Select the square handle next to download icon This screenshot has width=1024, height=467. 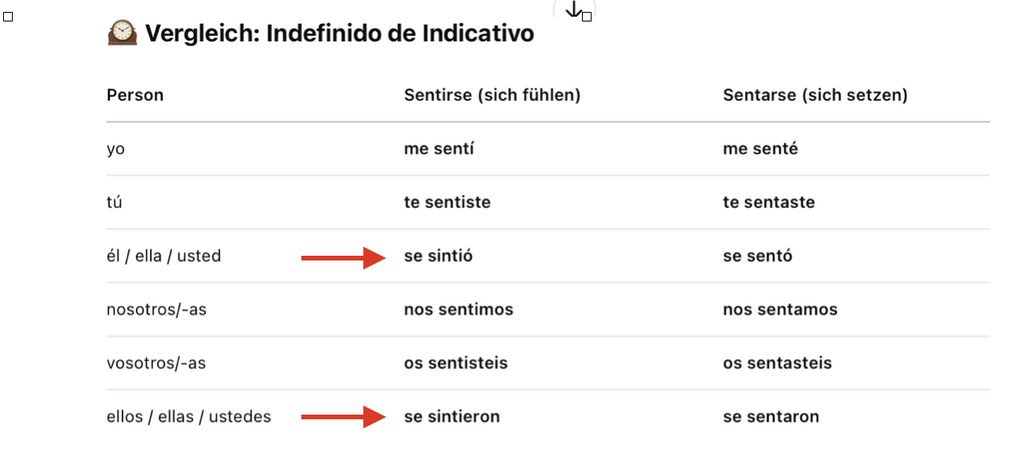586,17
